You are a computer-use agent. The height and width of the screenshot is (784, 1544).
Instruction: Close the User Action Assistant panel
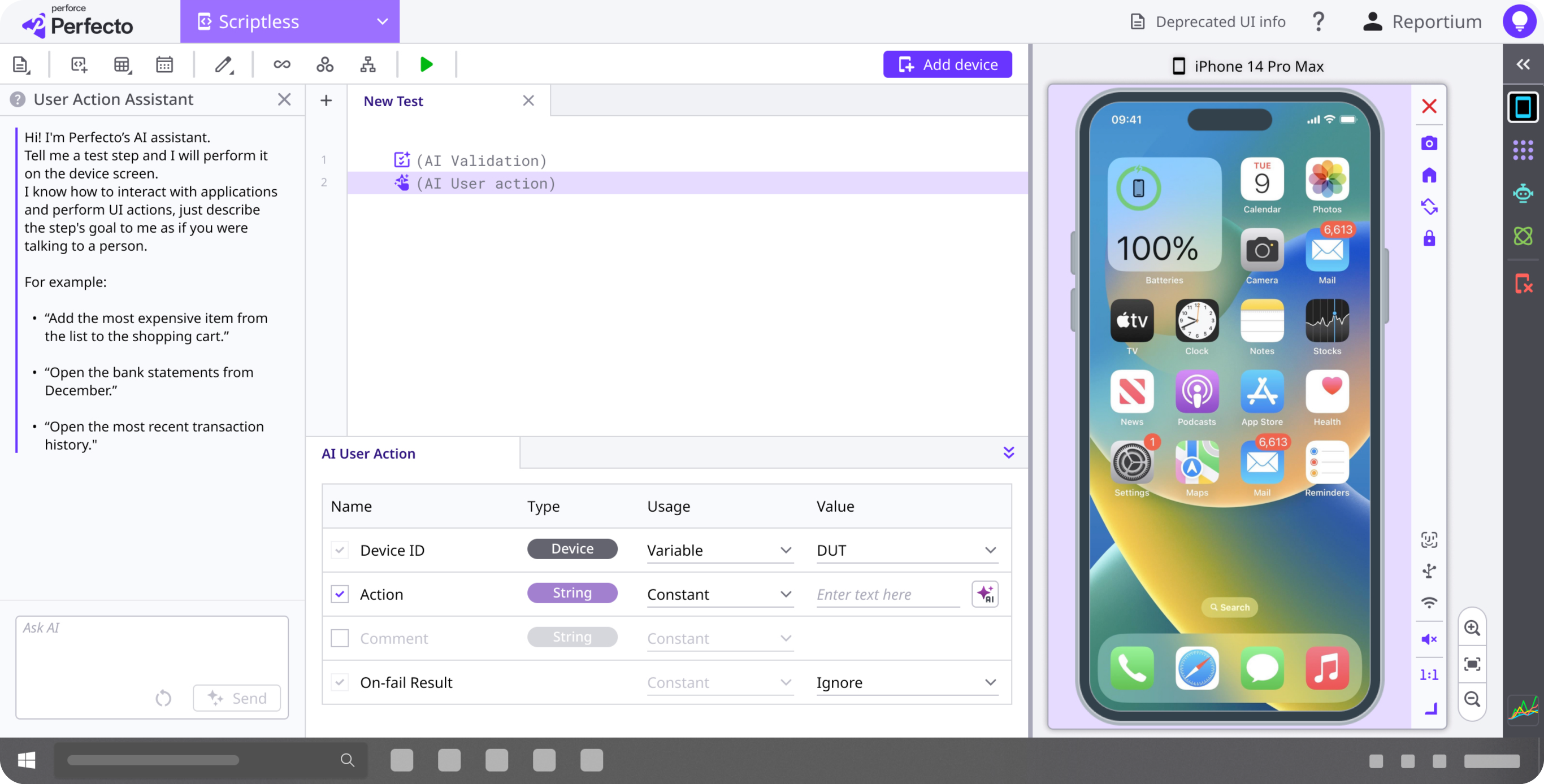tap(284, 99)
